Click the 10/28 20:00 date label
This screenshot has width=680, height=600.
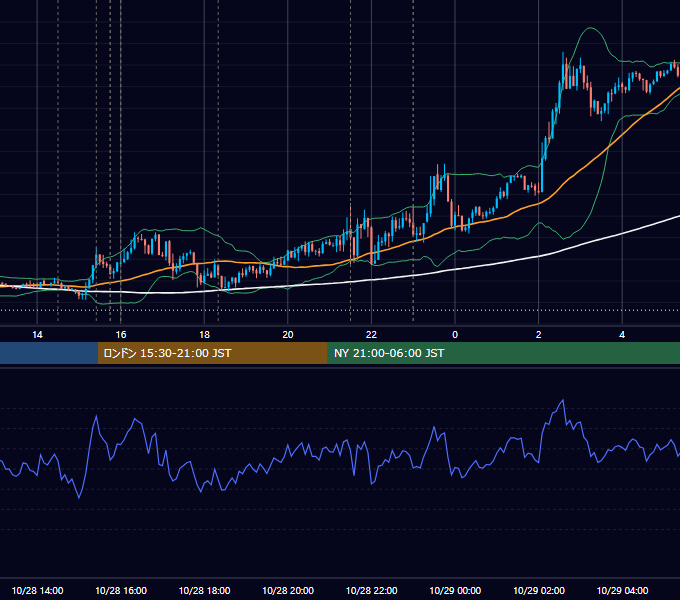pyautogui.click(x=288, y=590)
